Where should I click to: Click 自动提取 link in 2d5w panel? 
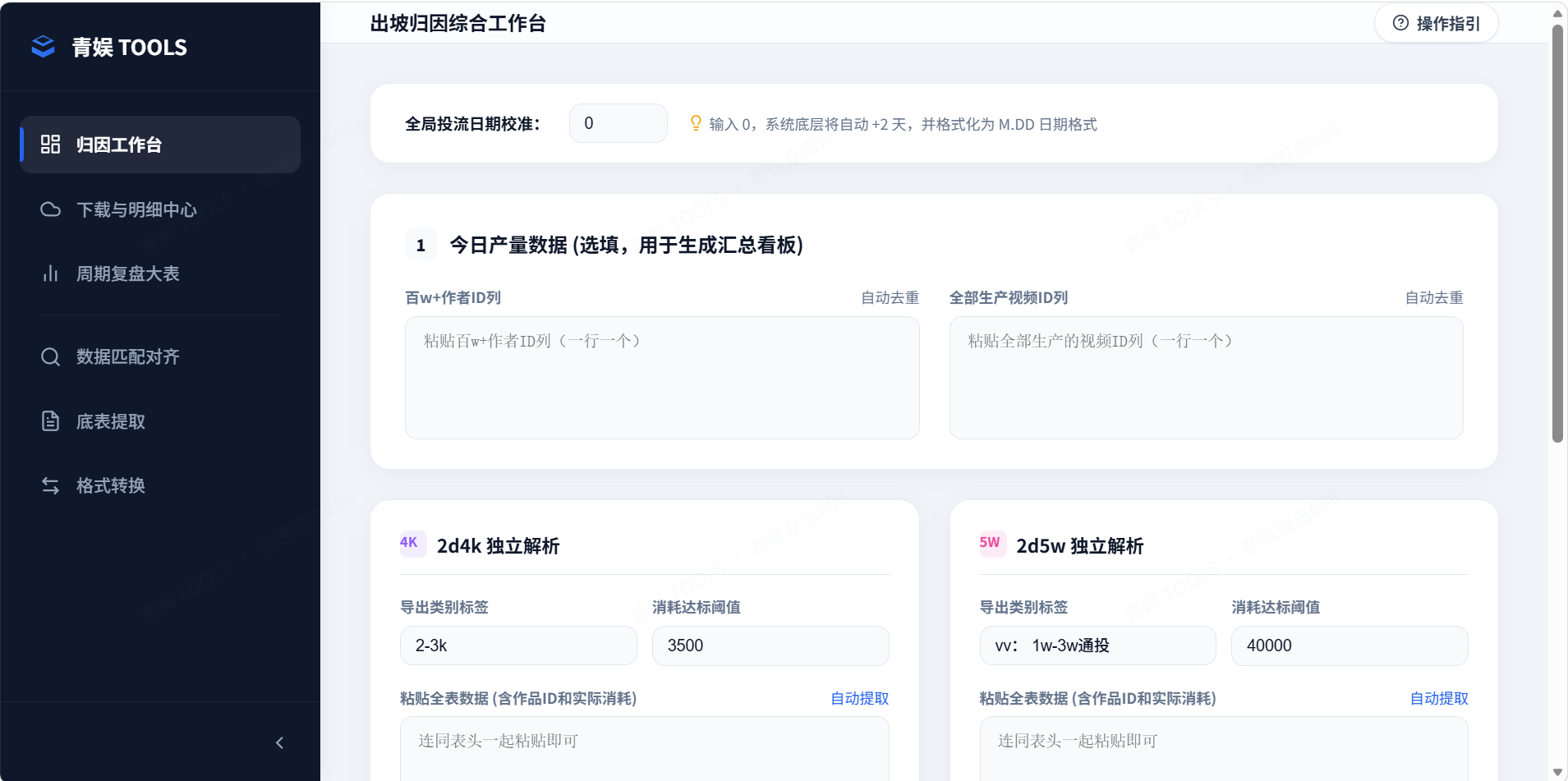pyautogui.click(x=1439, y=698)
